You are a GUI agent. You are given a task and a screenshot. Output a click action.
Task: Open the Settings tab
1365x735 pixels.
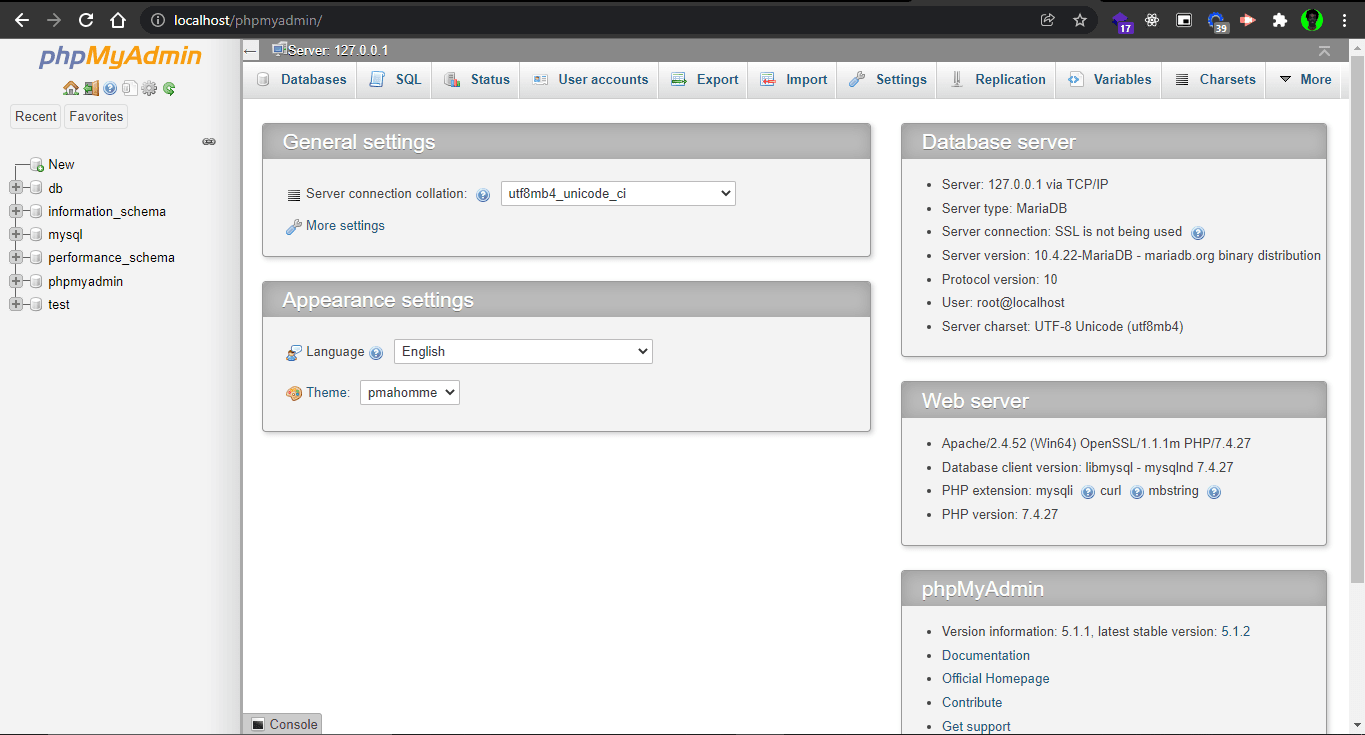[887, 80]
